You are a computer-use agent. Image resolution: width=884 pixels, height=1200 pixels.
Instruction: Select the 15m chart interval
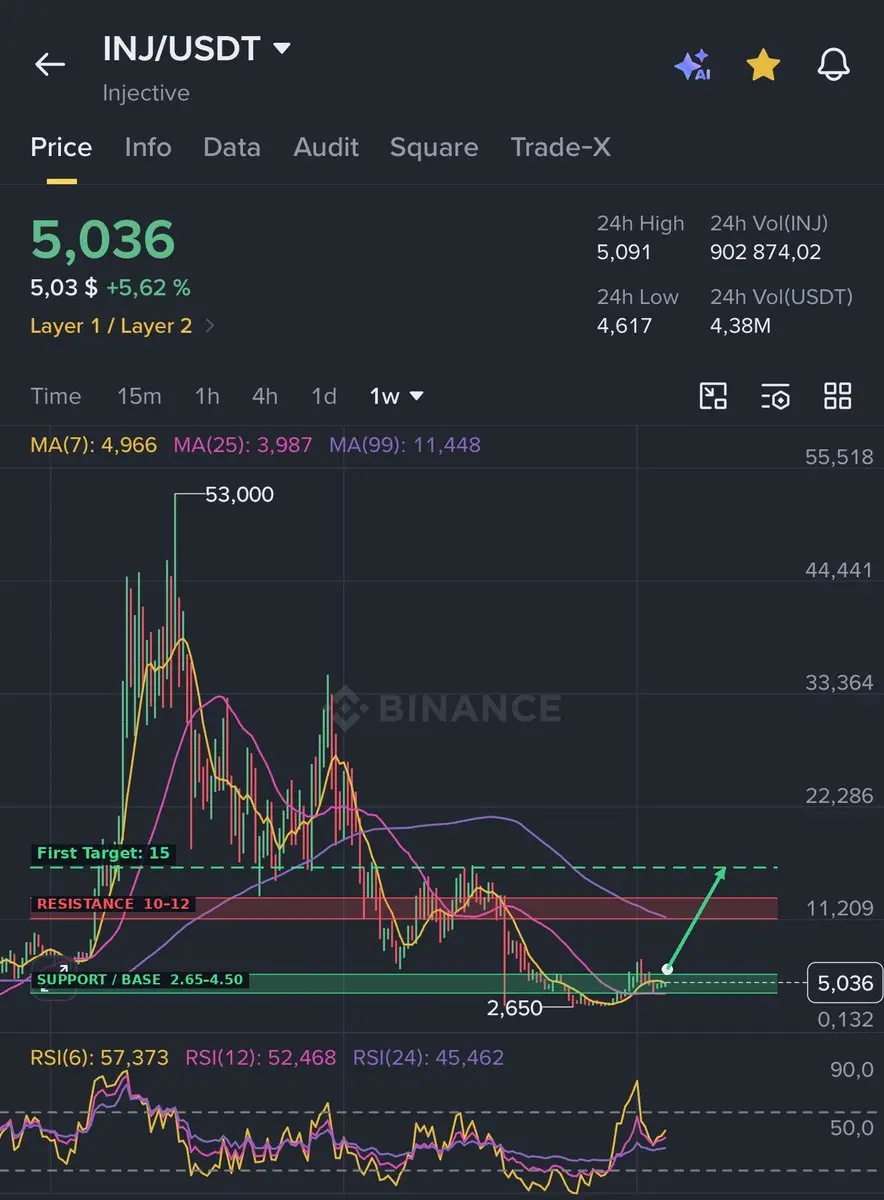click(x=139, y=396)
